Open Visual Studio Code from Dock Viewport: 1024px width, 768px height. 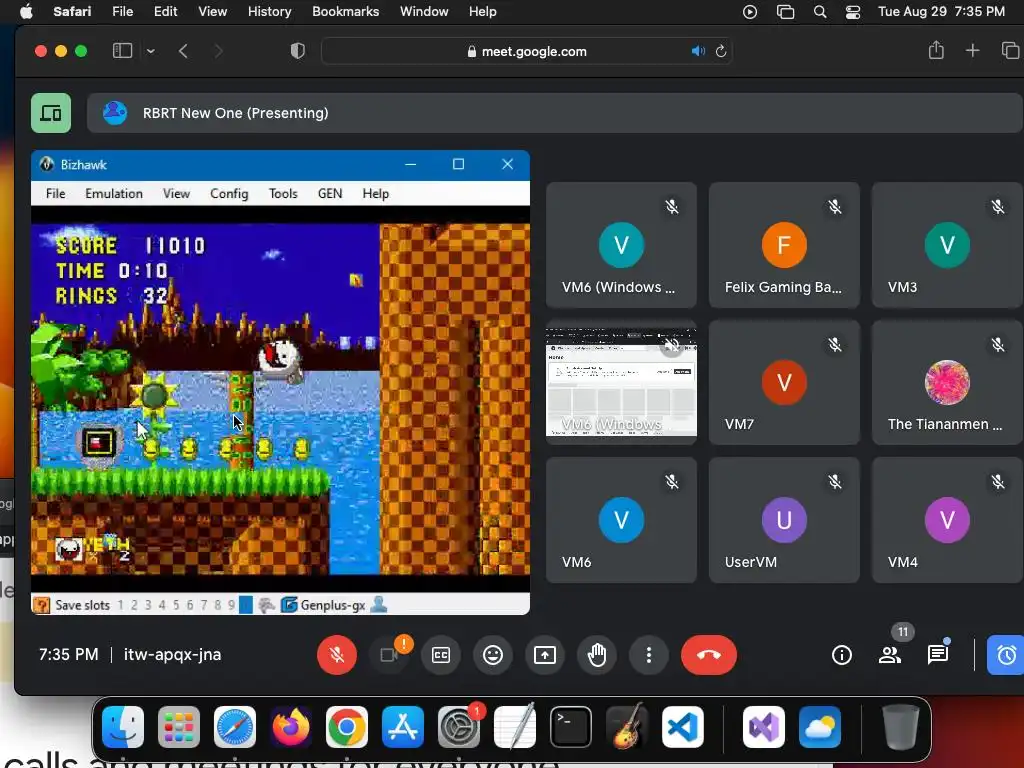coord(683,727)
